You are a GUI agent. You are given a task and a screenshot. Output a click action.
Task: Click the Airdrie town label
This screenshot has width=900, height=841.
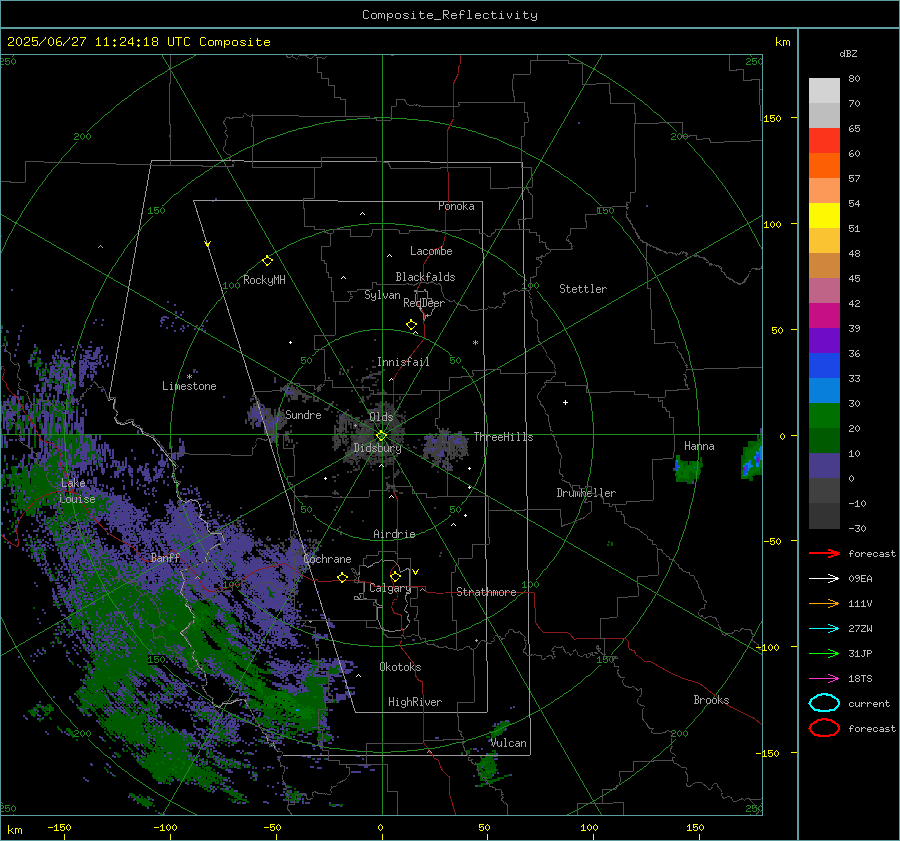[x=394, y=534]
